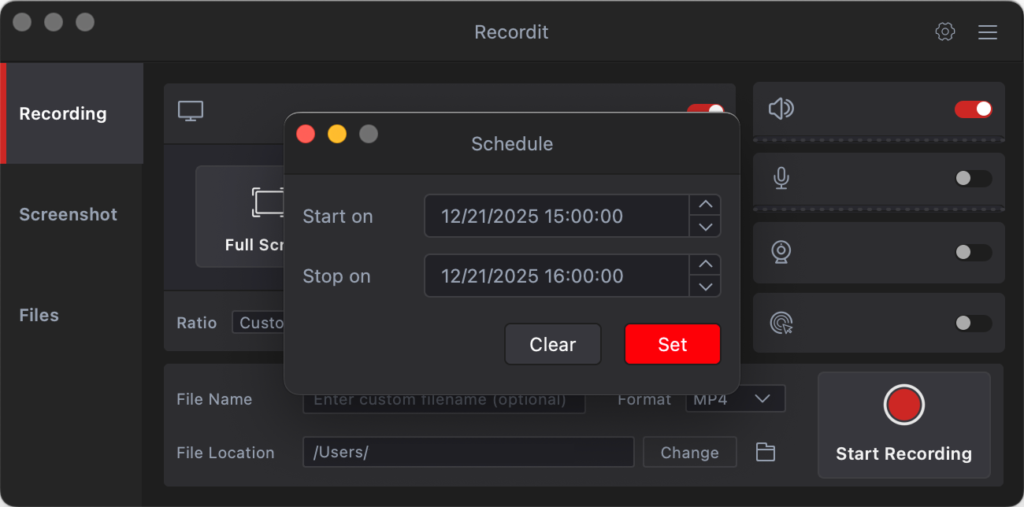Decrease the Start on time with down arrow
Viewport: 1024px width, 507px height.
[x=705, y=227]
